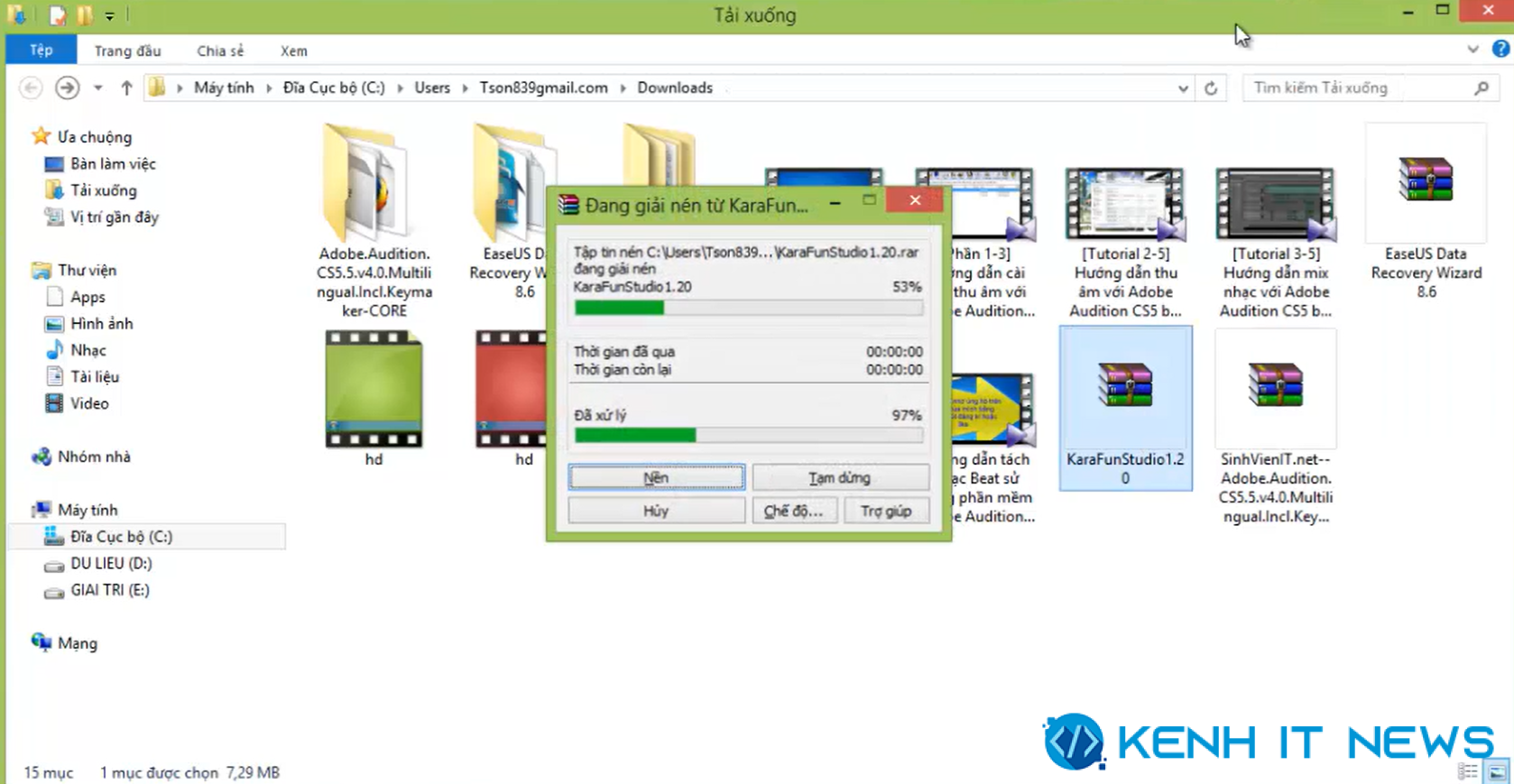Switch to large icons view icon
This screenshot has height=784, width=1514.
pos(1497,772)
